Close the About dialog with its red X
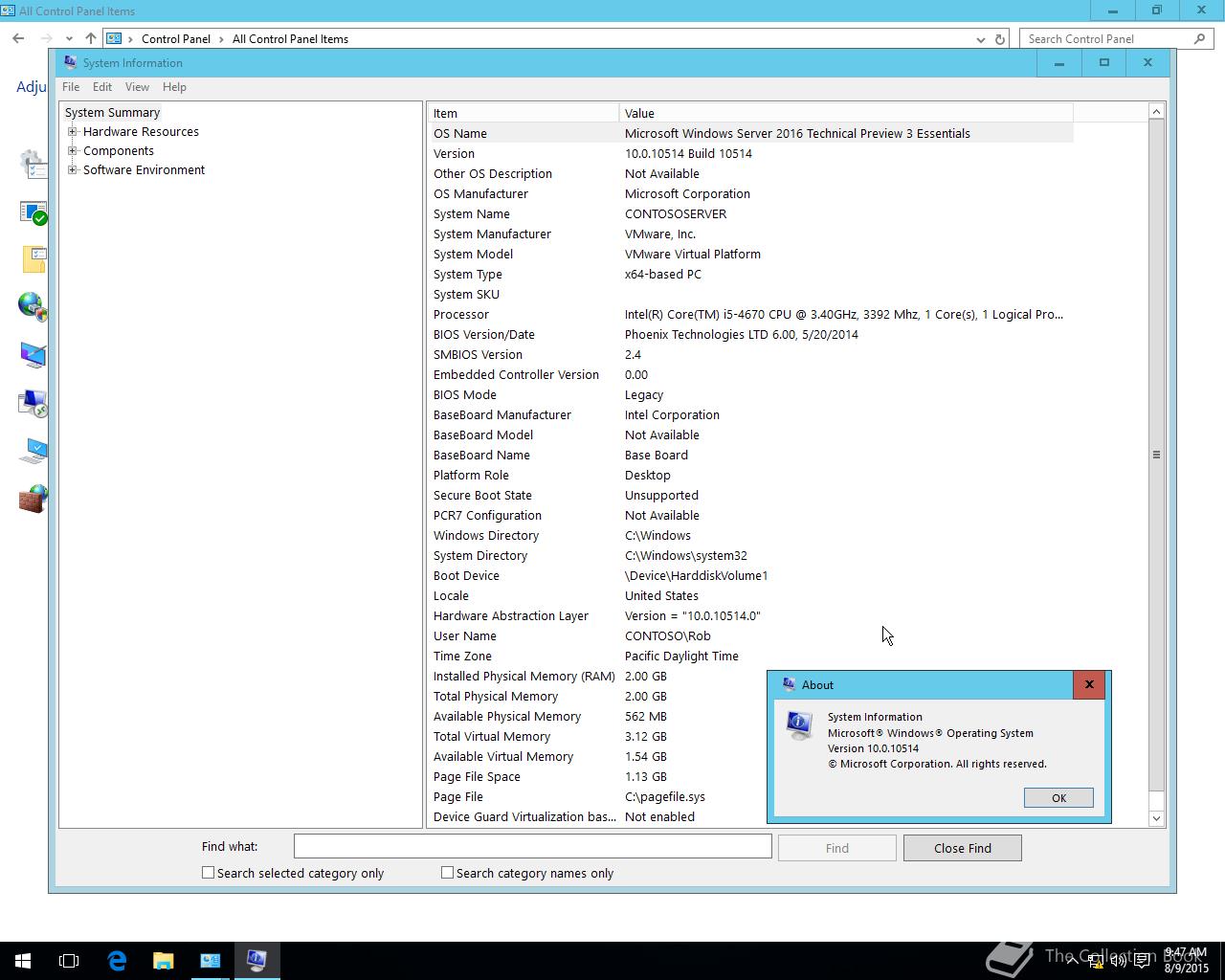Image resolution: width=1225 pixels, height=980 pixels. 1088,684
